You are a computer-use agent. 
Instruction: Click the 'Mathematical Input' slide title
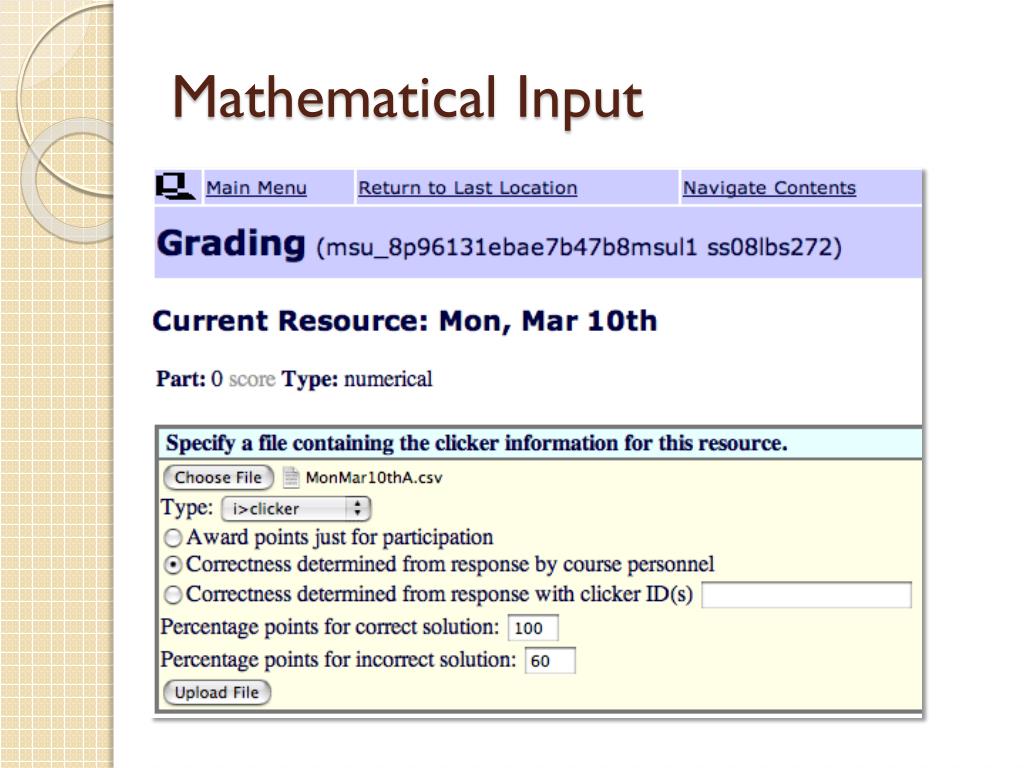408,98
